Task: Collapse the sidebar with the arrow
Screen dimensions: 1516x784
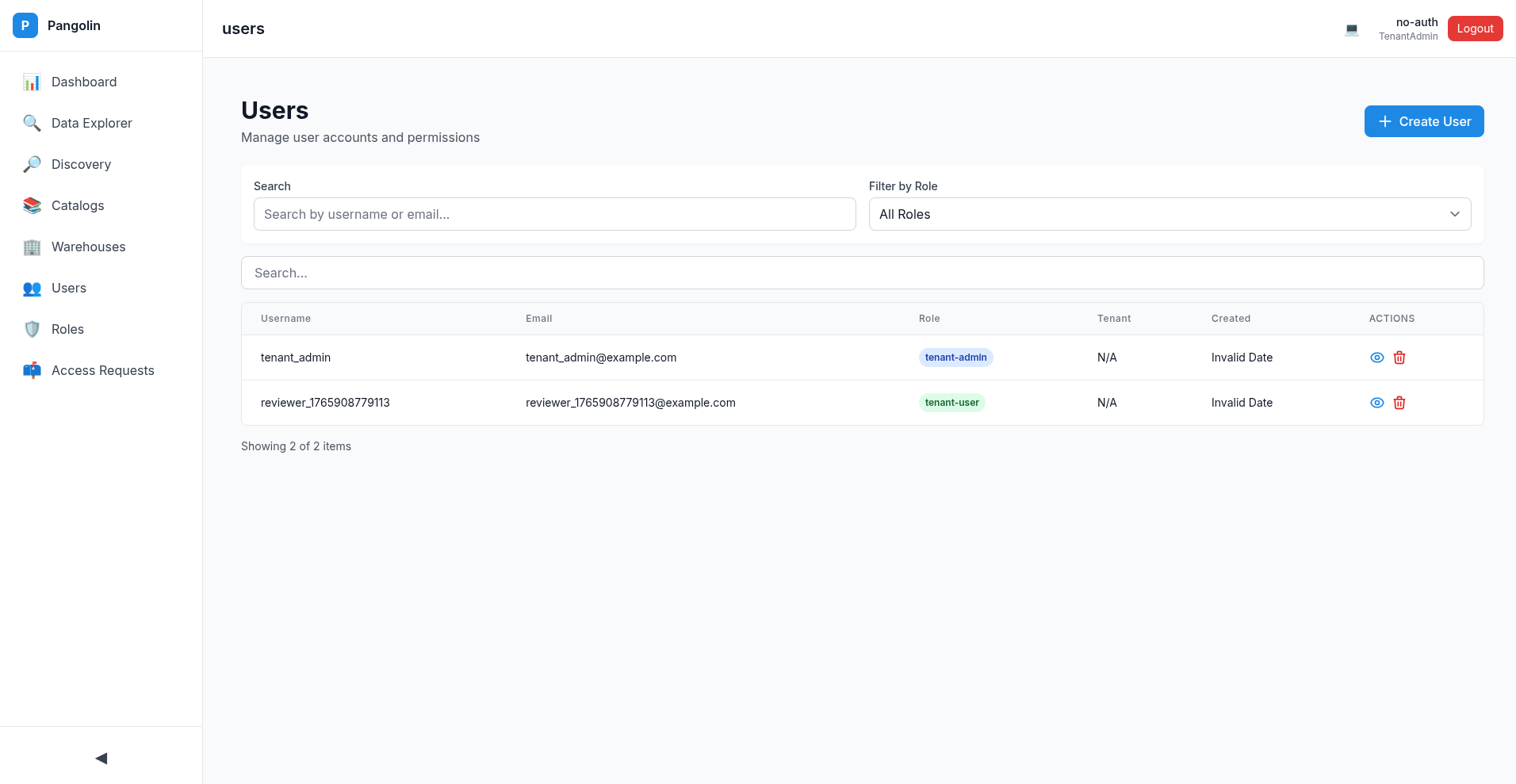Action: click(x=101, y=759)
